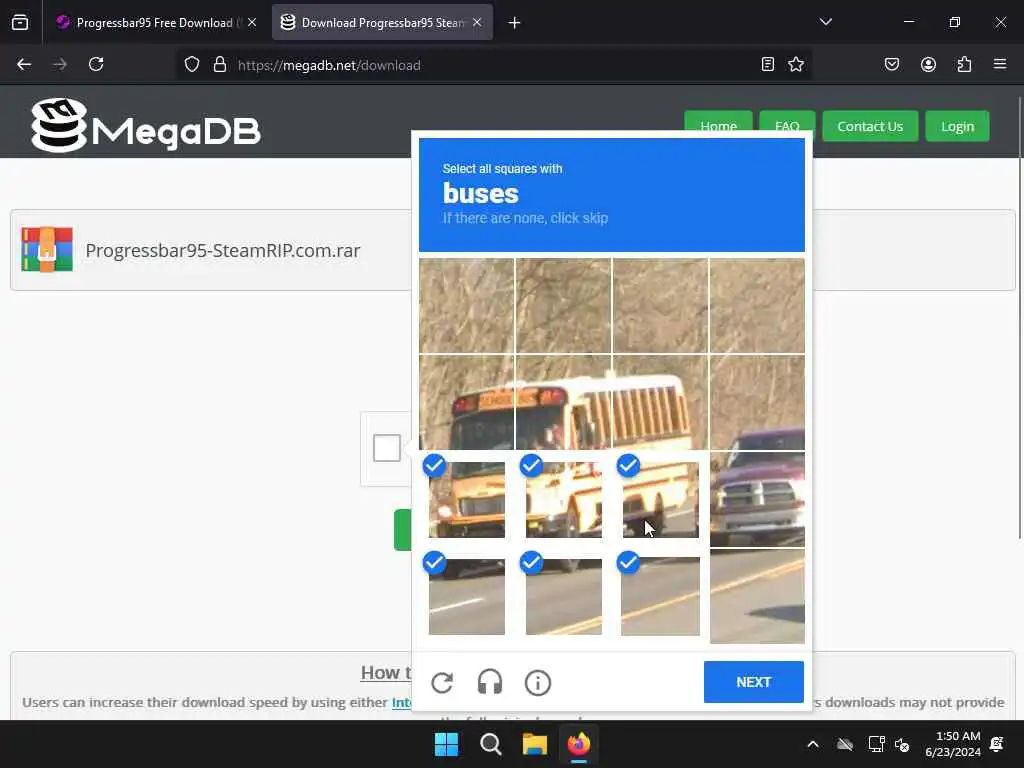Open the extensions puzzle icon
Screen dimensions: 1024x768
(964, 65)
